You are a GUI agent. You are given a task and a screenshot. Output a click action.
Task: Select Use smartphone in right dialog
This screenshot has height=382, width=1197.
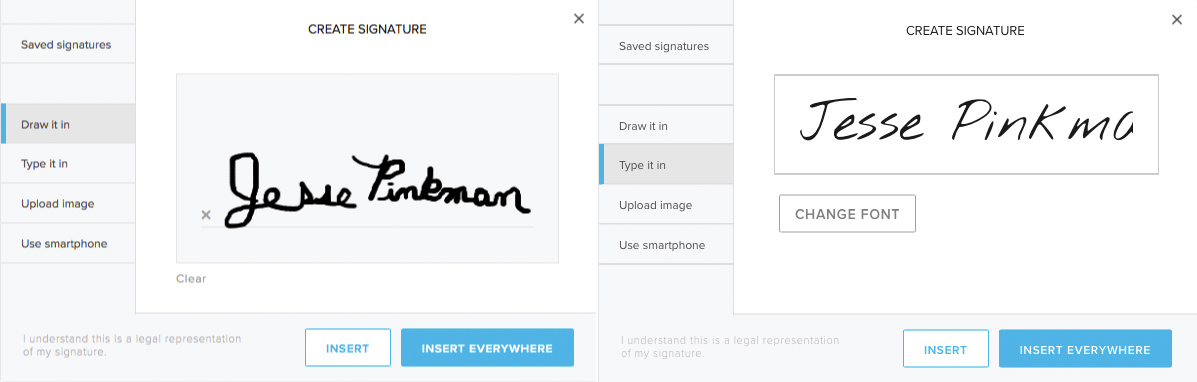[x=666, y=245]
